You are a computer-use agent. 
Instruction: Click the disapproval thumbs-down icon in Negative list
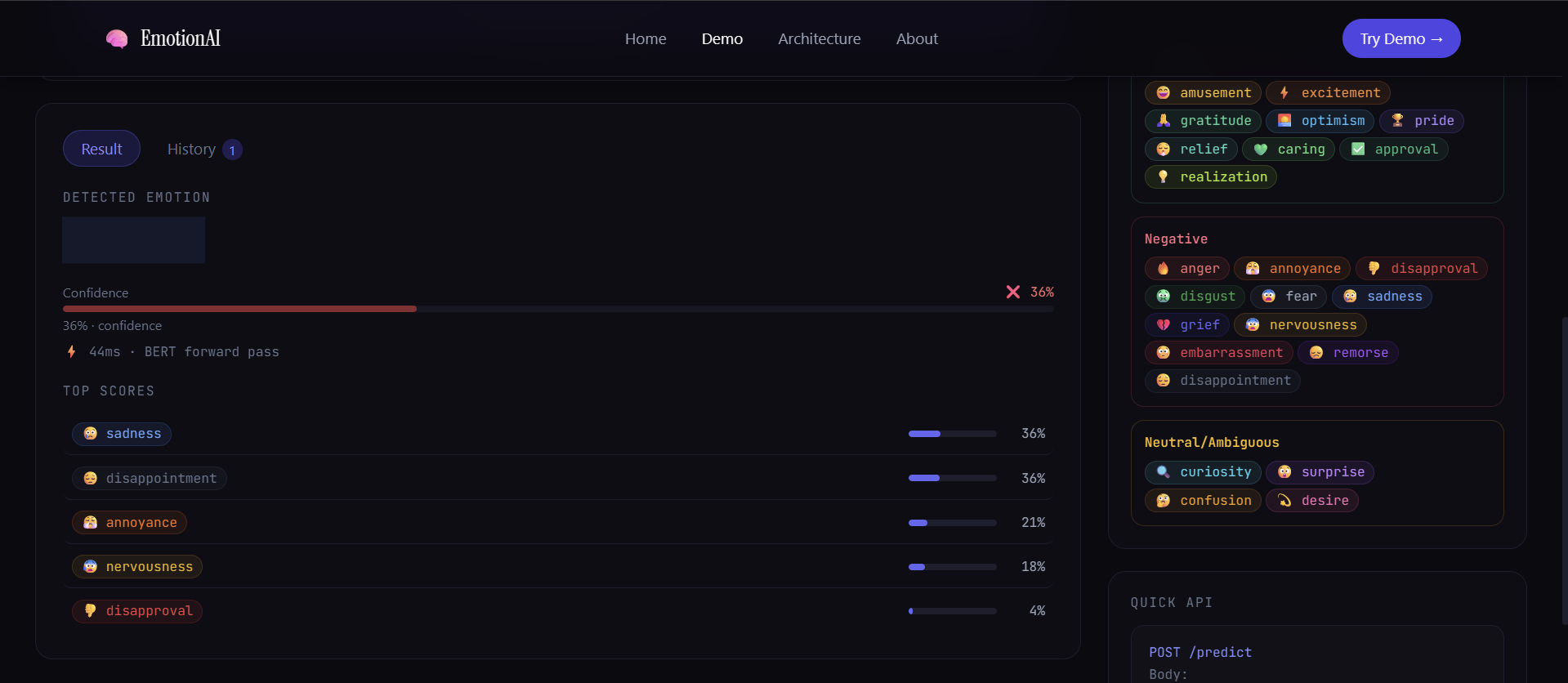click(x=1374, y=269)
